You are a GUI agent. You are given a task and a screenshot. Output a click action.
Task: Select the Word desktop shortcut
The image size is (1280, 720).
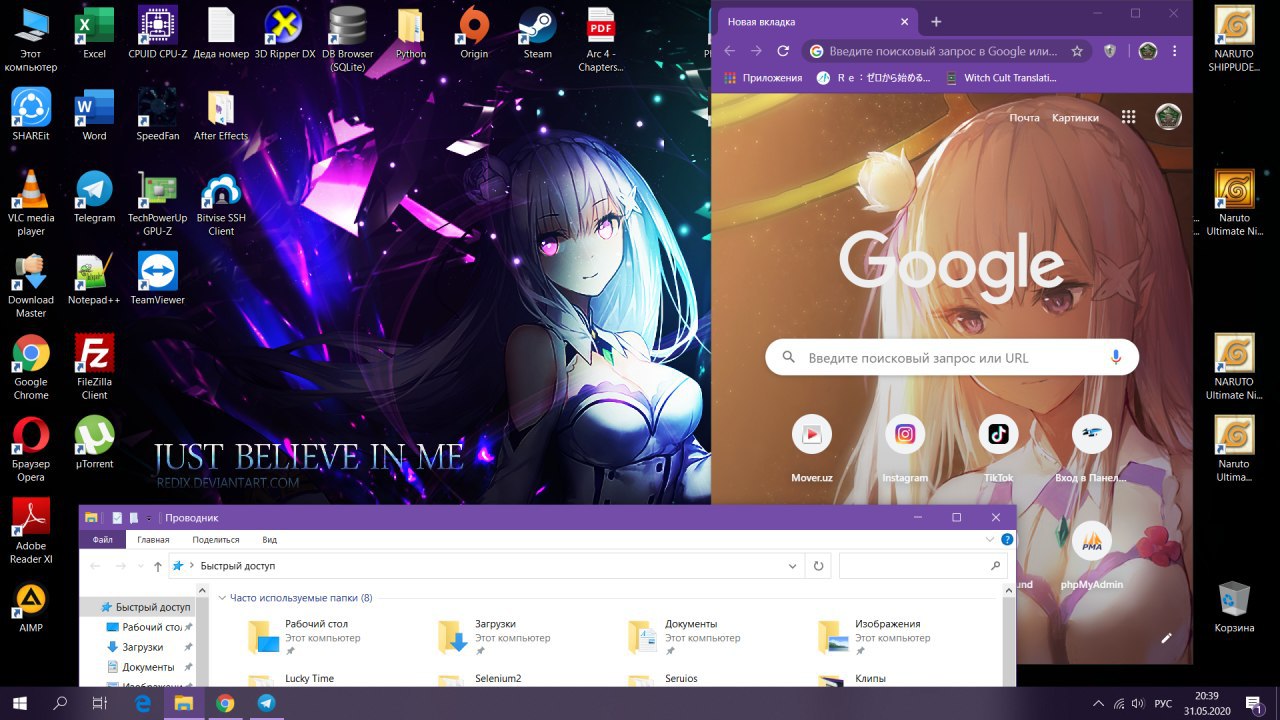(x=94, y=115)
